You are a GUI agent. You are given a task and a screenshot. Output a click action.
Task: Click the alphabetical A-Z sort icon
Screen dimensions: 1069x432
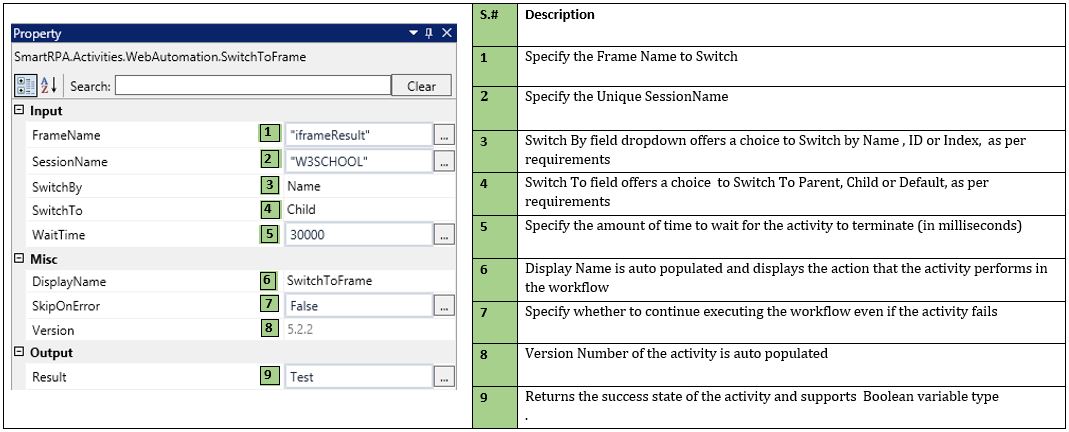[50, 86]
